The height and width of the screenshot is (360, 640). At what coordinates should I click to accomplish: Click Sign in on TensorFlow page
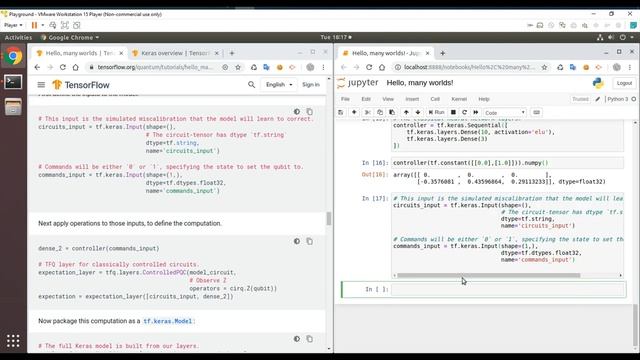tap(311, 84)
